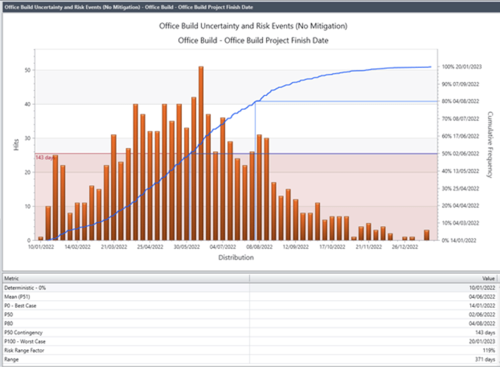Screen dimensions: 500x367
Task: Click the Metric column header
Action: 126,278
